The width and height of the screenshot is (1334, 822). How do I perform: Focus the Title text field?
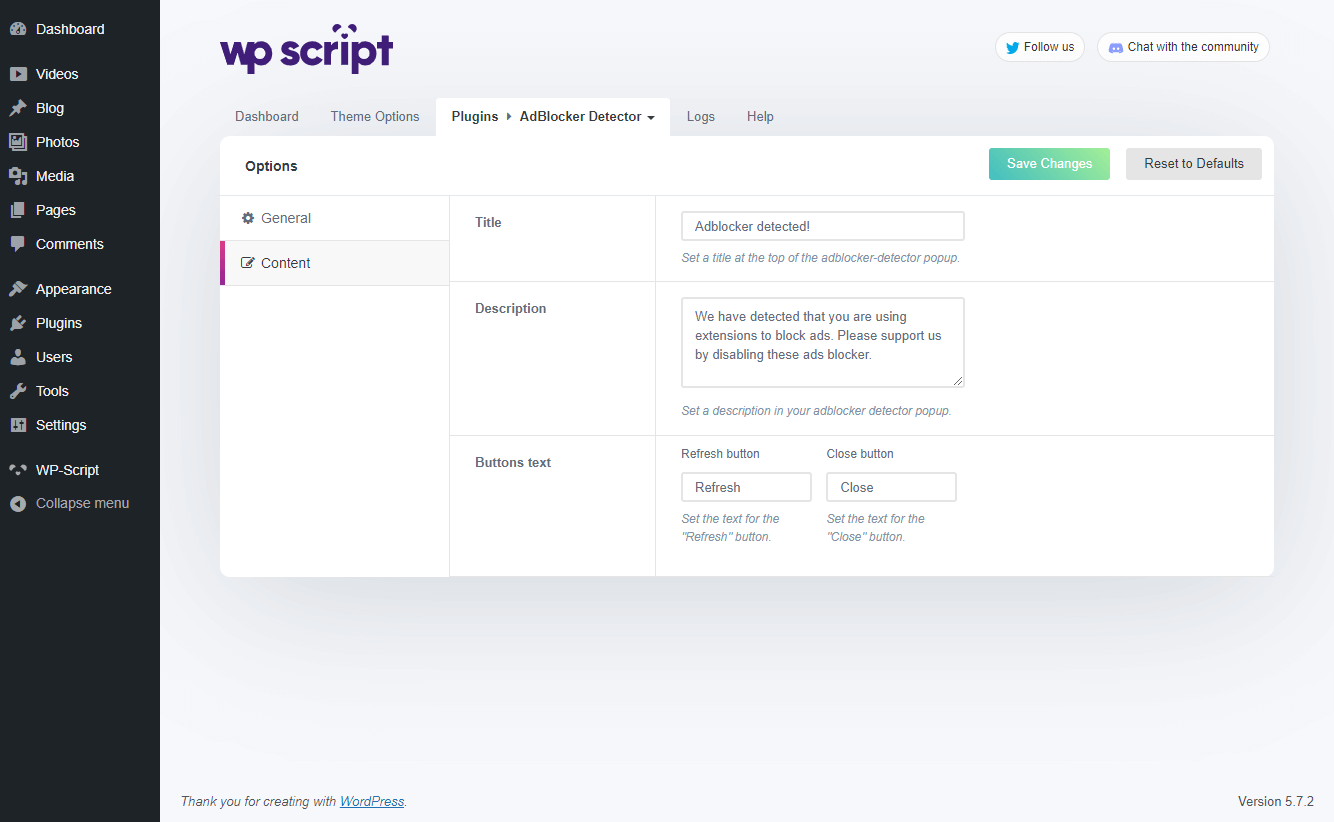click(822, 226)
